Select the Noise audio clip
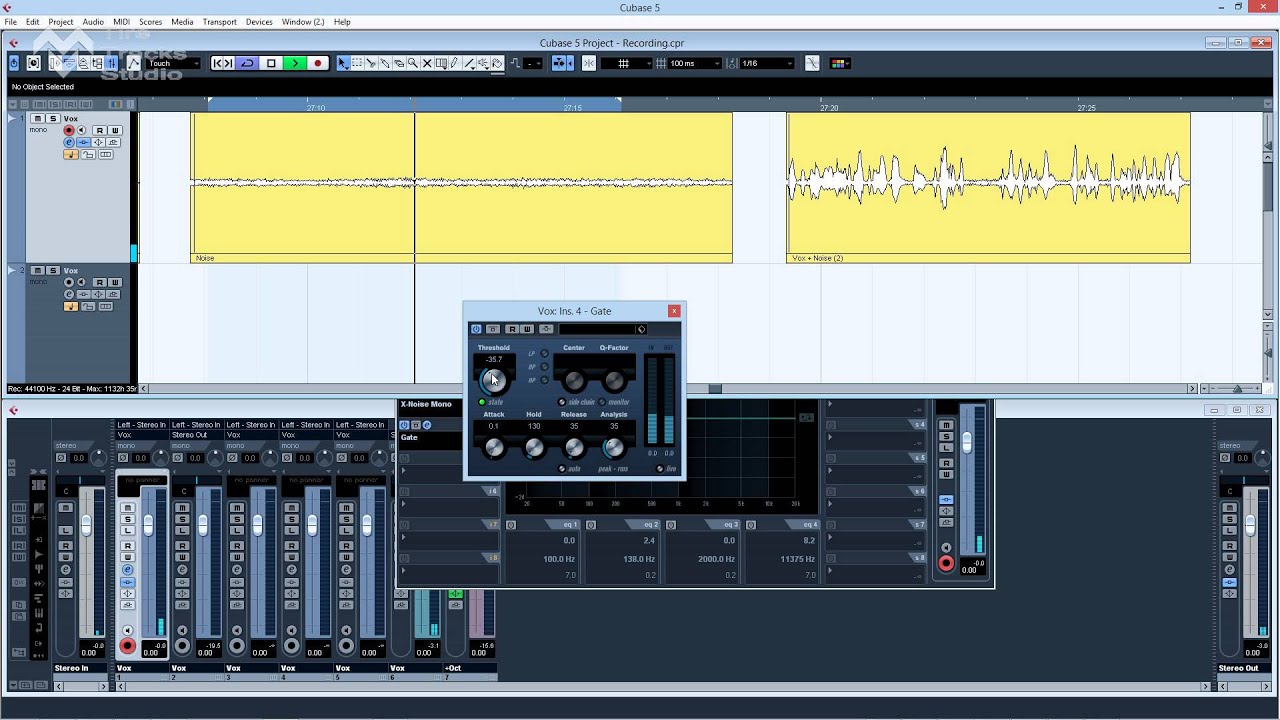1280x720 pixels. 461,187
